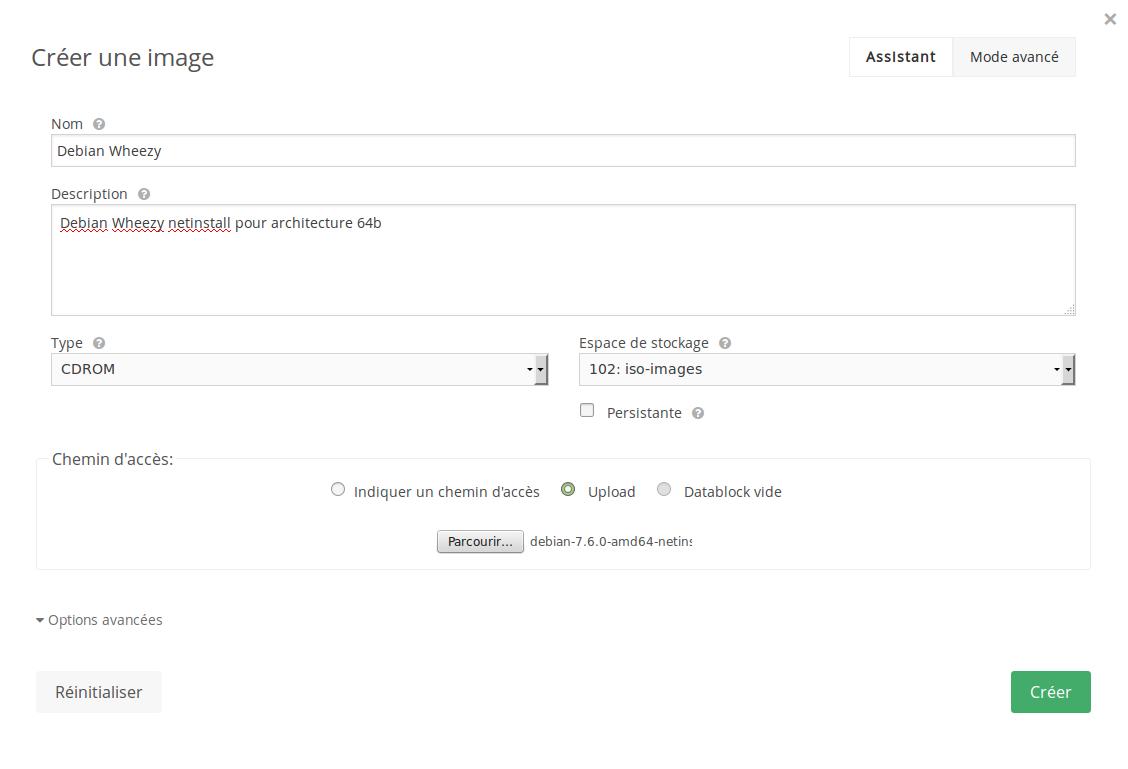Click the help icon beside Description
Viewport: 1128px width, 769px height.
(144, 194)
